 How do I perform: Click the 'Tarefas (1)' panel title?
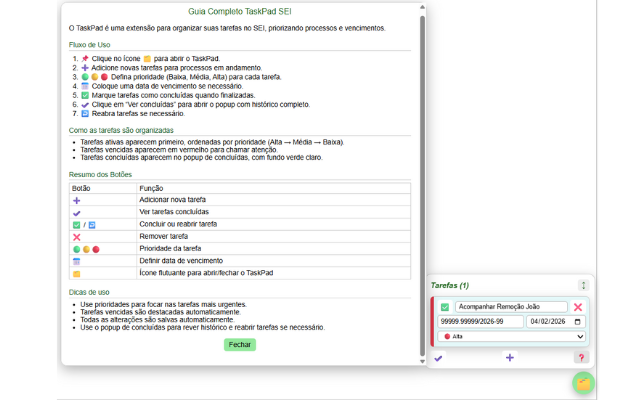[x=450, y=285]
